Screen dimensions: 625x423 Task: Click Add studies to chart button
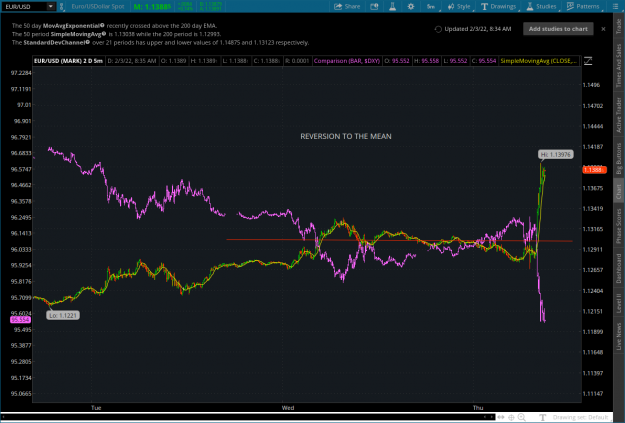pos(558,29)
